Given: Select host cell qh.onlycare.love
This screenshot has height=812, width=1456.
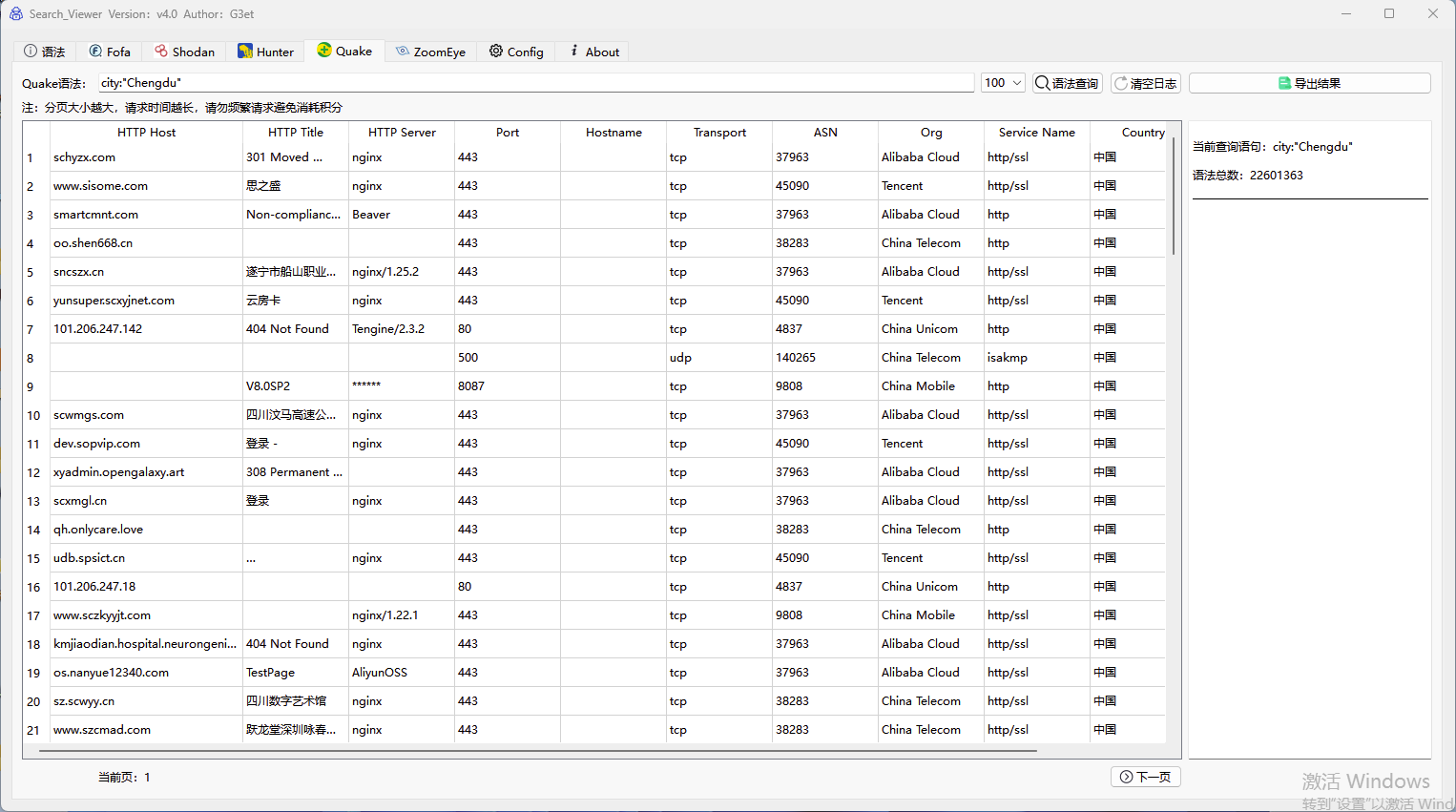Looking at the screenshot, I should click(x=146, y=530).
